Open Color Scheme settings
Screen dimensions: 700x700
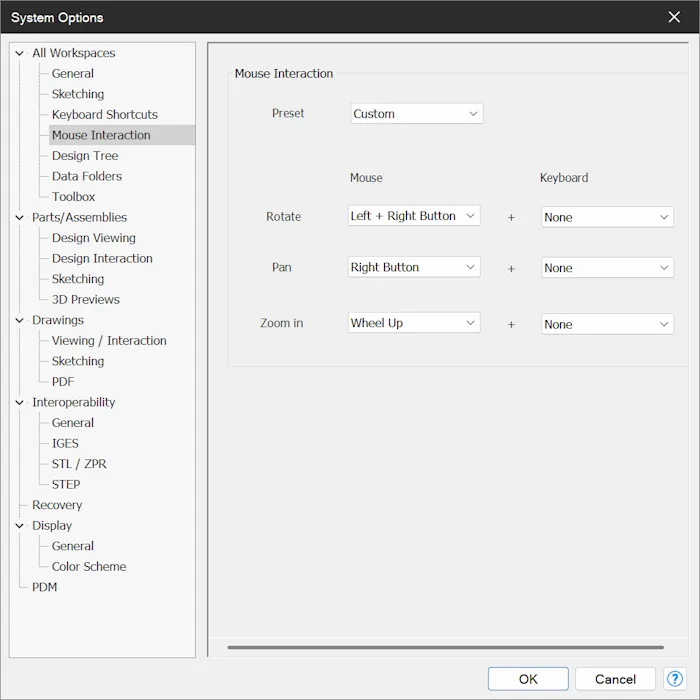pyautogui.click(x=89, y=566)
